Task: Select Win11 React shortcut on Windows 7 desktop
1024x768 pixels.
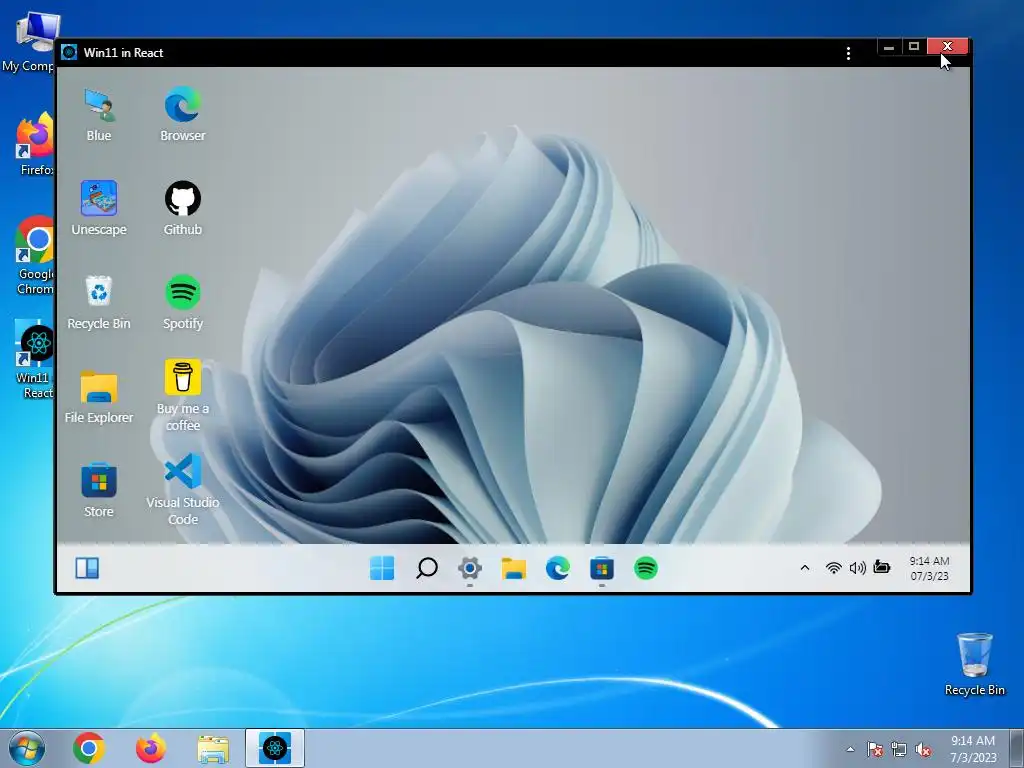Action: click(x=34, y=359)
